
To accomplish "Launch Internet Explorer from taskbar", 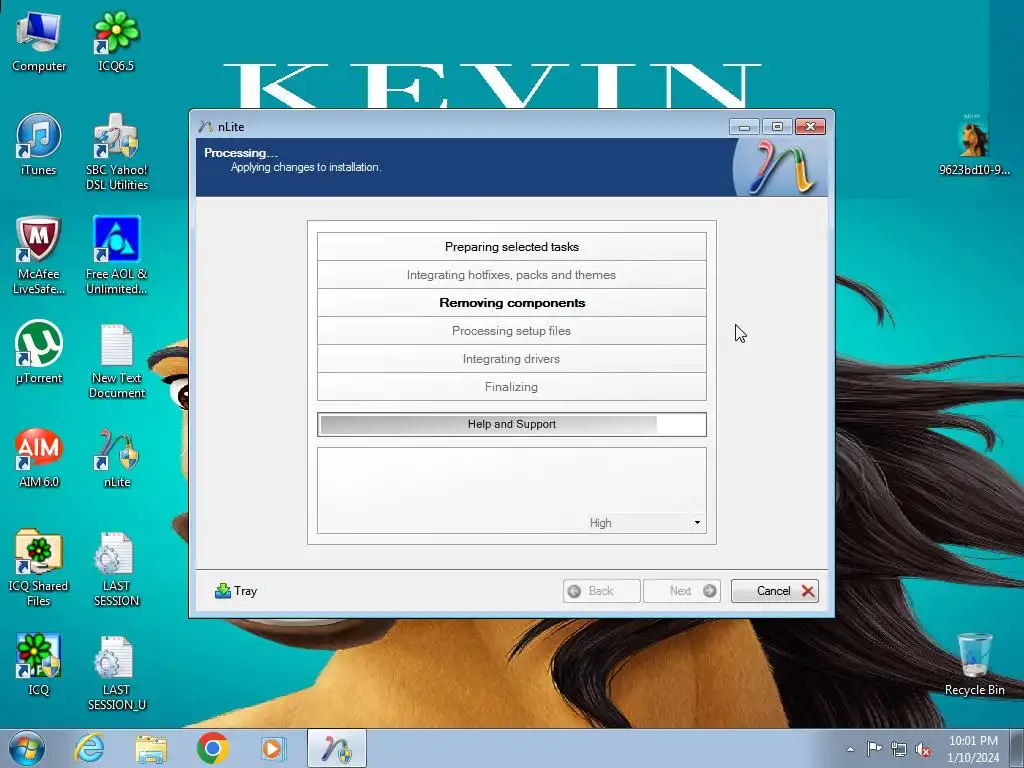I will click(x=89, y=748).
